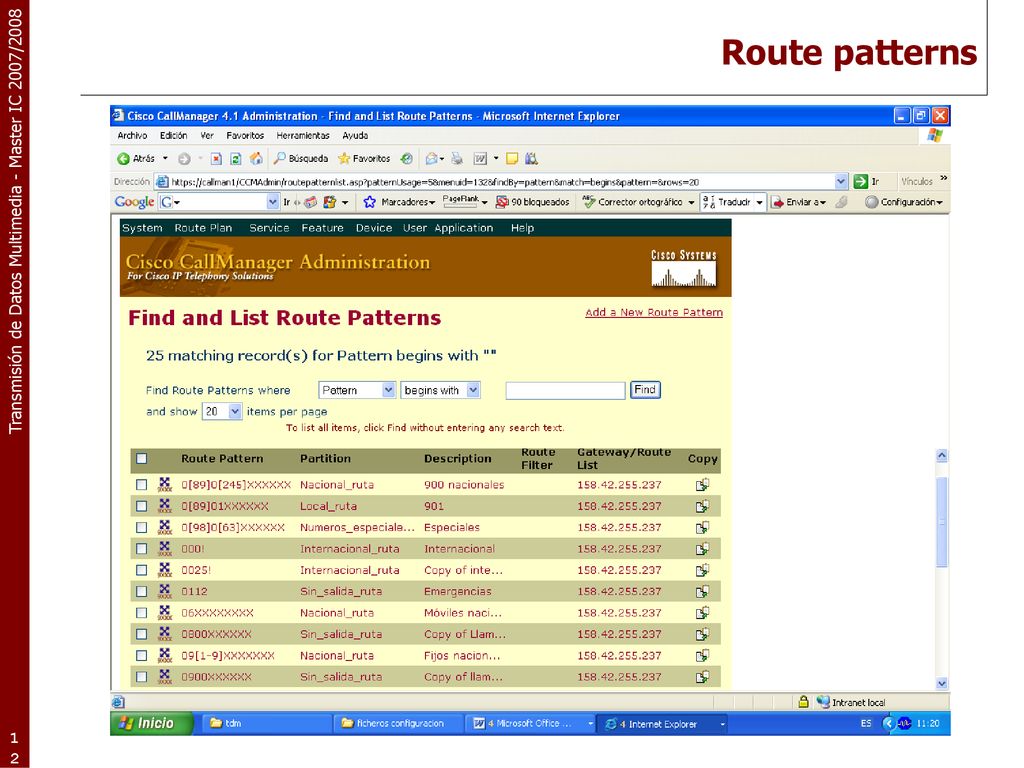Open the 0[98]0[63]XXXXXX route pattern link

click(x=232, y=528)
